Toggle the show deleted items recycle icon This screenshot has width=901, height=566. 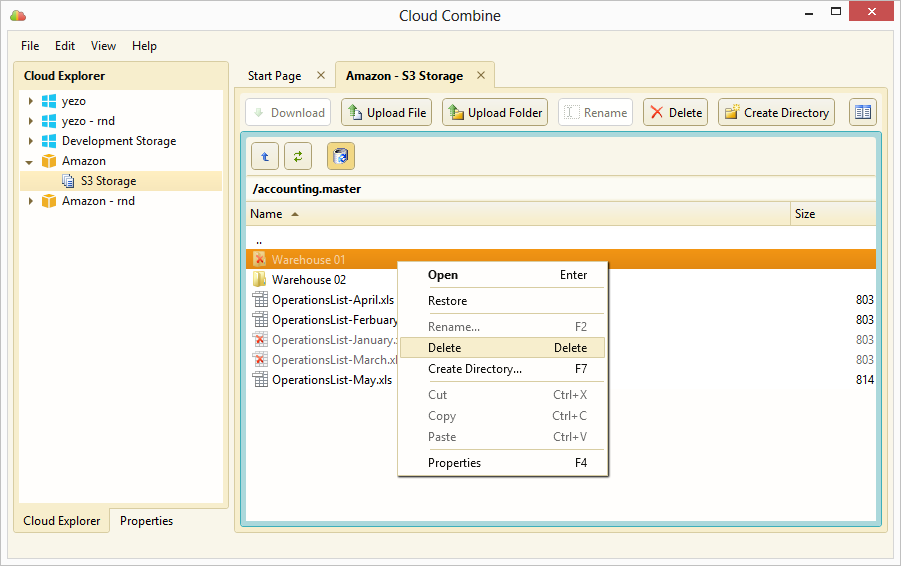coord(341,156)
